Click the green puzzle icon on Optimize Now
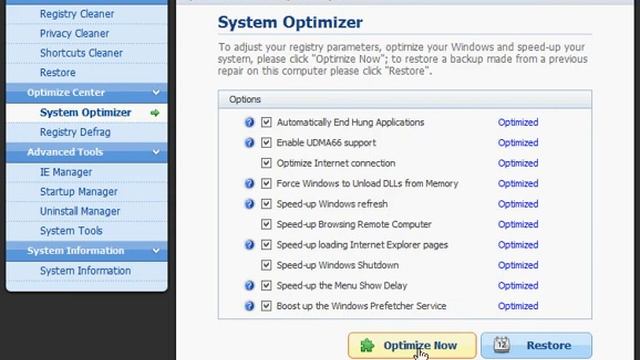 click(367, 345)
